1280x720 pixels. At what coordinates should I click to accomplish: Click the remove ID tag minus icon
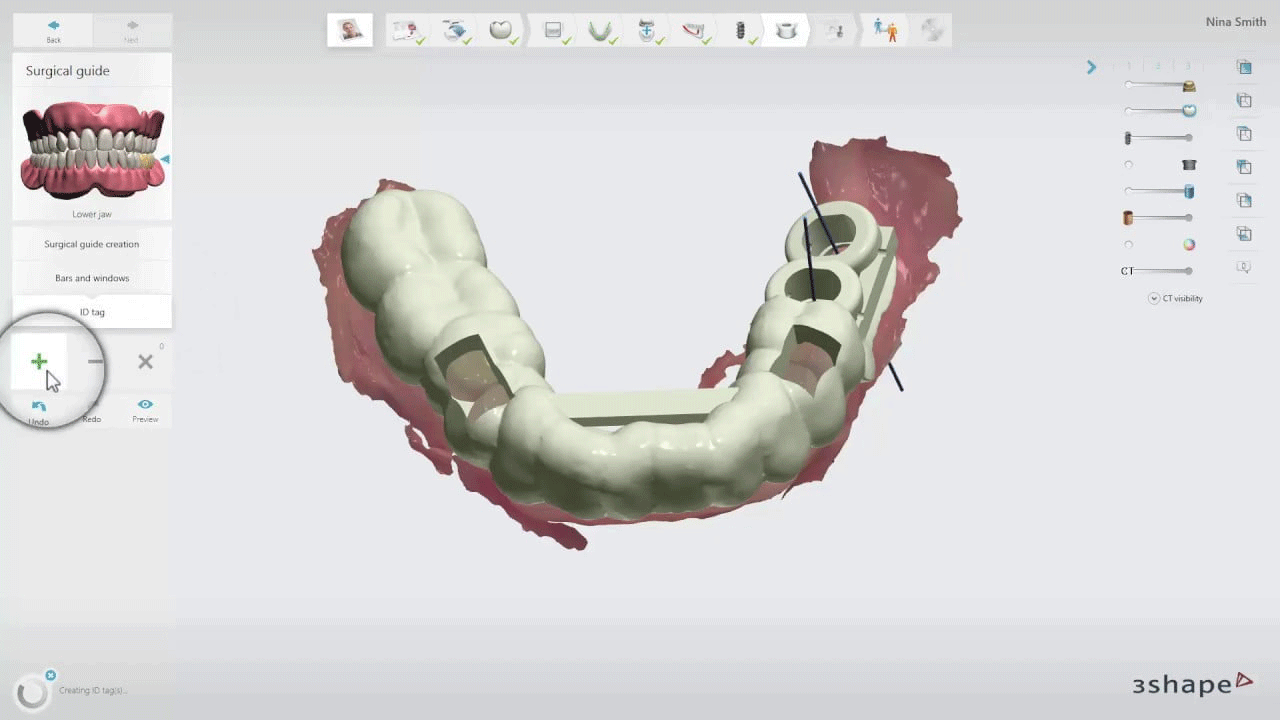[x=95, y=361]
